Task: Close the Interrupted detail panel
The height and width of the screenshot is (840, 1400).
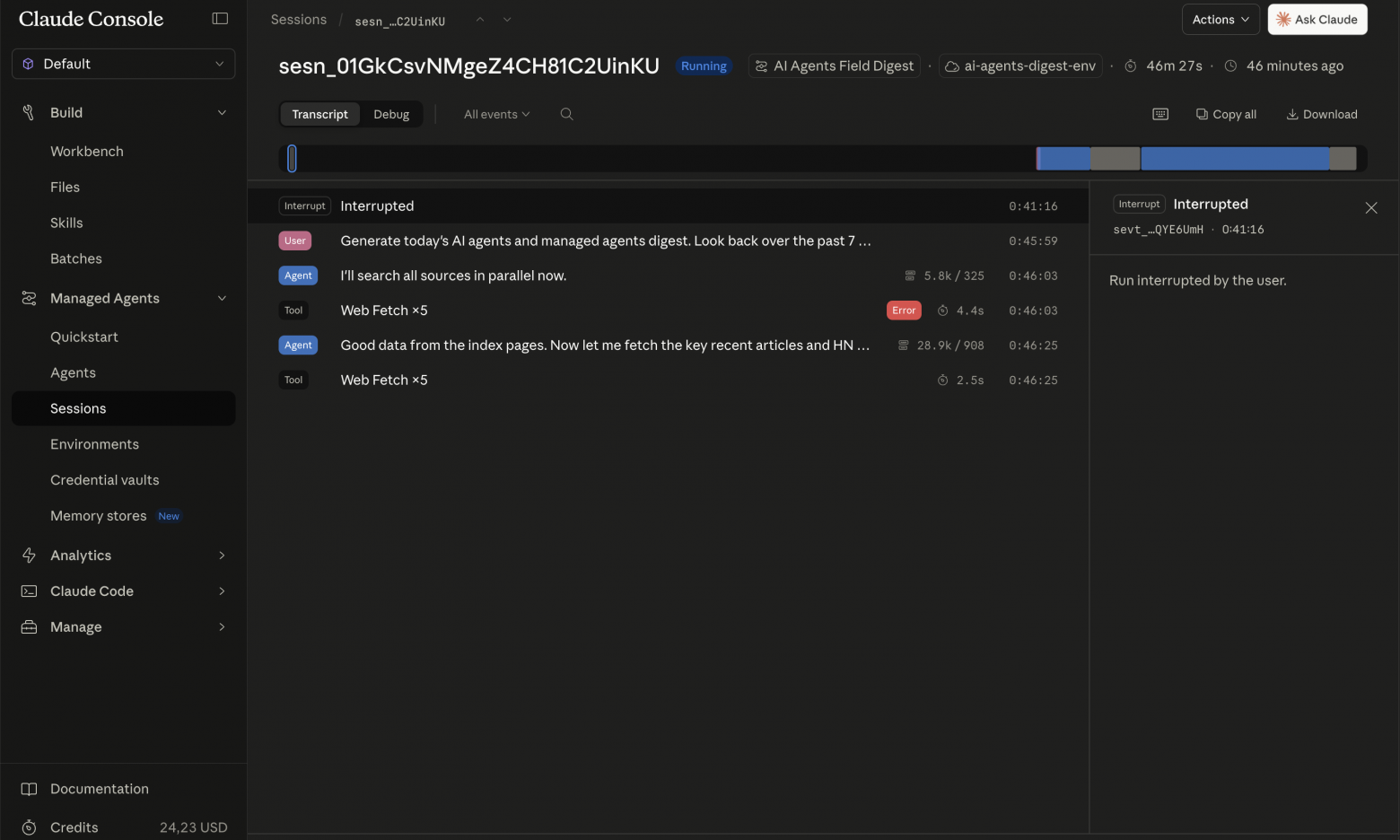Action: pyautogui.click(x=1370, y=208)
